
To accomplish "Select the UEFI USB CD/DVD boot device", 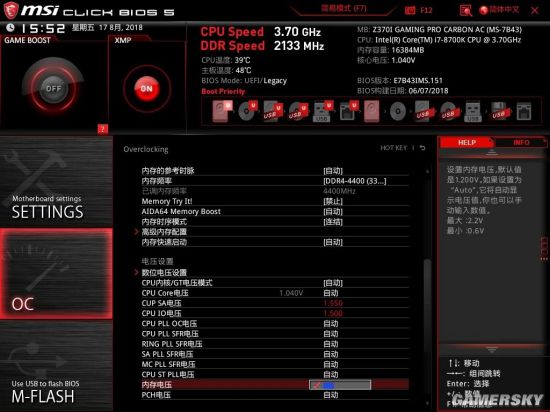I will (298, 111).
